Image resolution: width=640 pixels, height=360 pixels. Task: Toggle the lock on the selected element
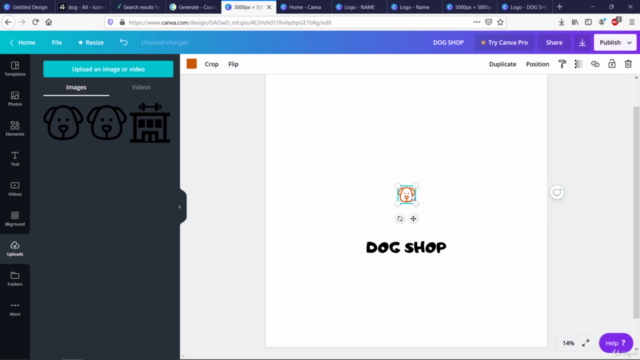(611, 64)
